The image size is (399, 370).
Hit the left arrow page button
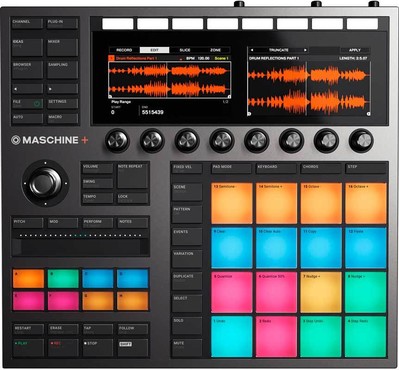27,89
